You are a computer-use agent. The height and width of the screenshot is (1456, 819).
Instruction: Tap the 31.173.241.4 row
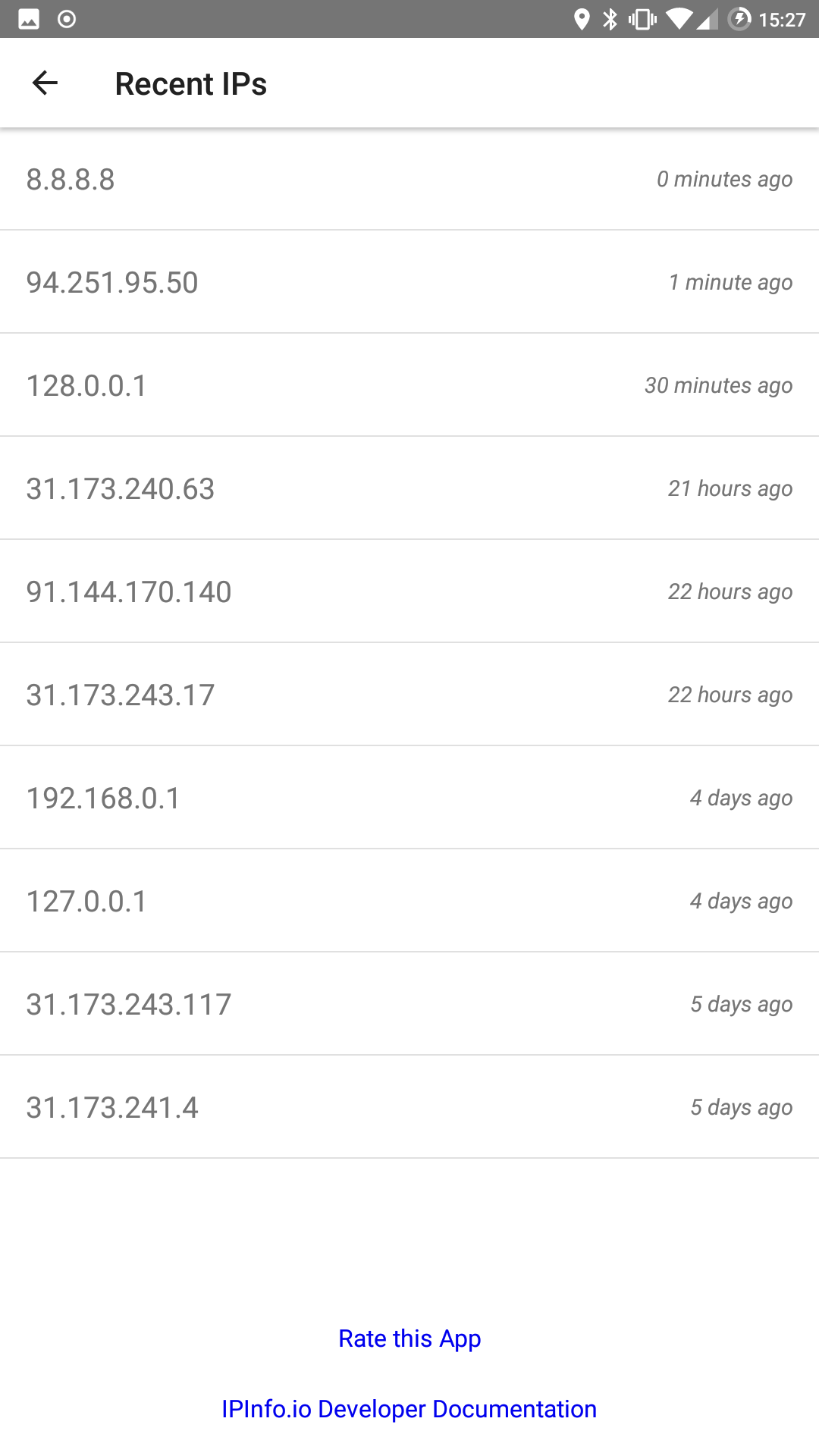pos(409,1107)
